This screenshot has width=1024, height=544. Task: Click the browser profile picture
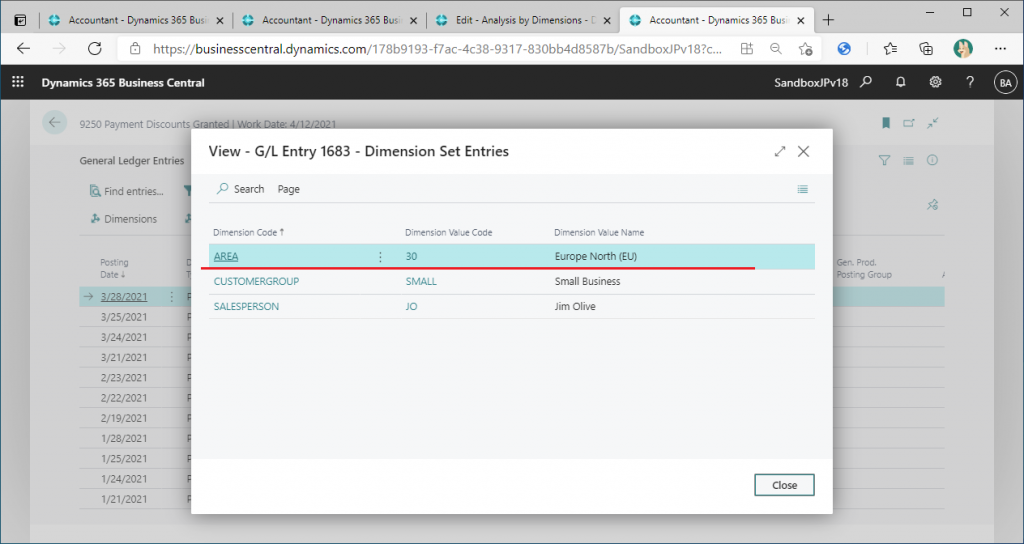(x=963, y=48)
